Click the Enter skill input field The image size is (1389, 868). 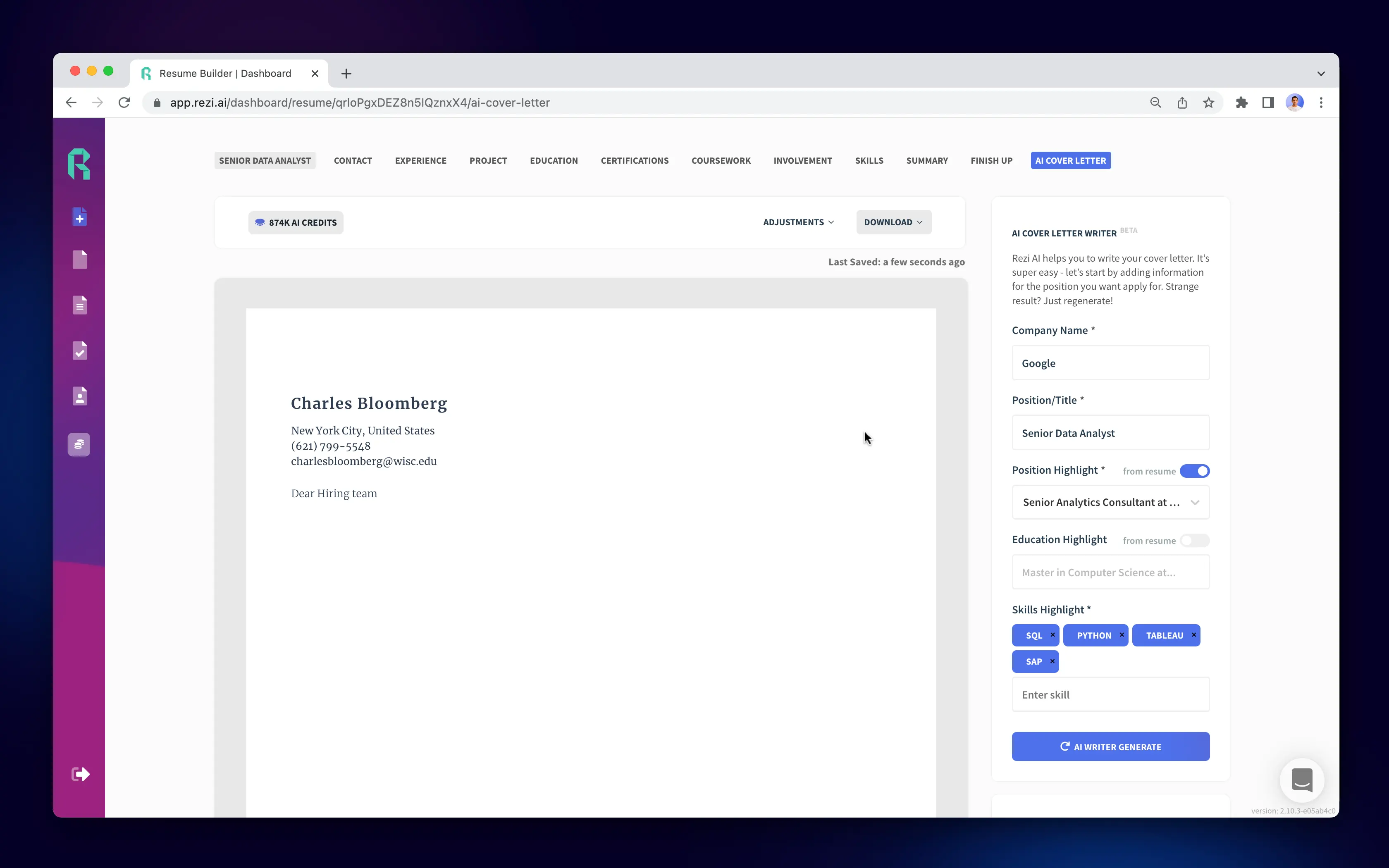[1110, 695]
